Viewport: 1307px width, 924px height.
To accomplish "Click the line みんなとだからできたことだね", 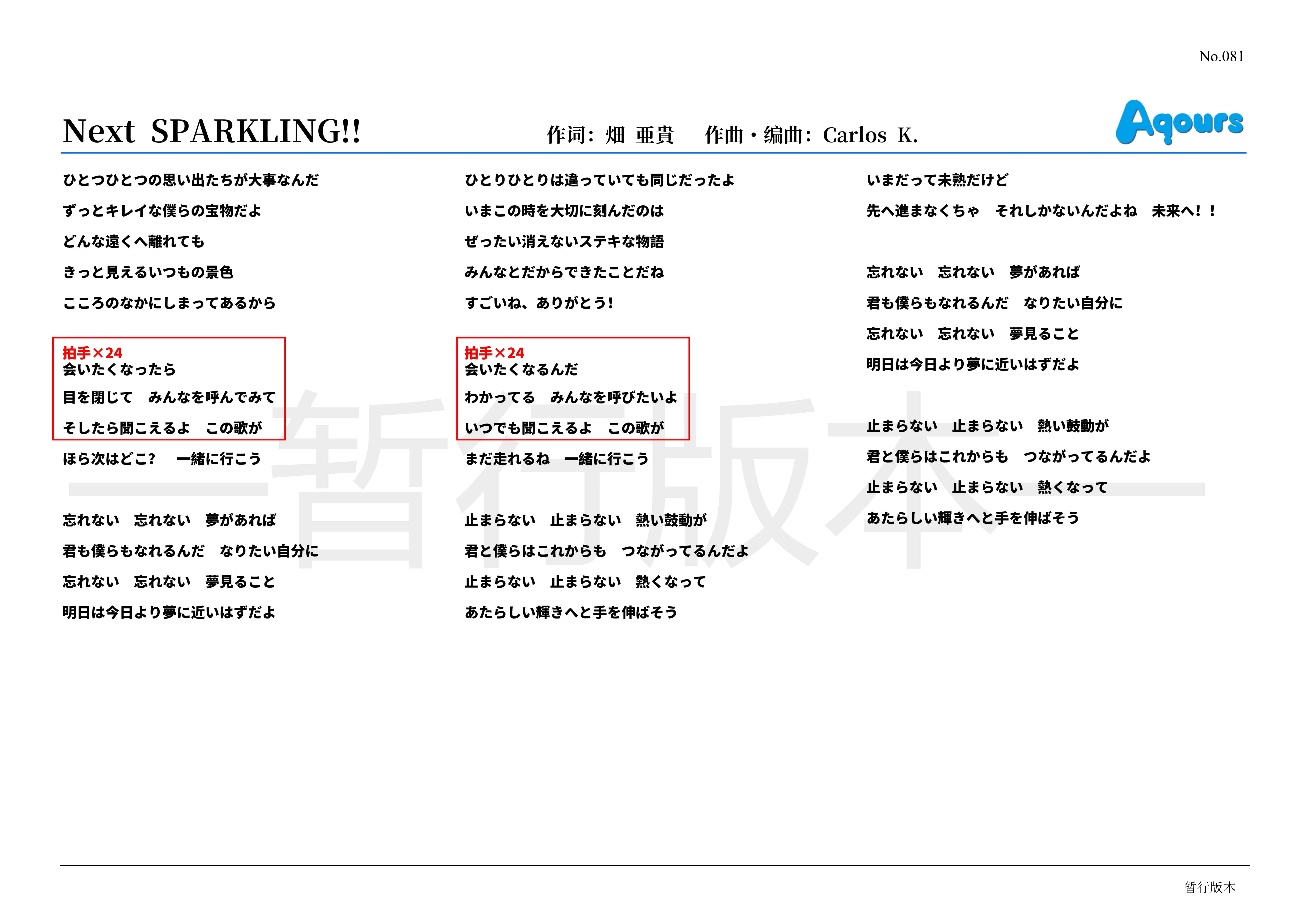I will 564,273.
